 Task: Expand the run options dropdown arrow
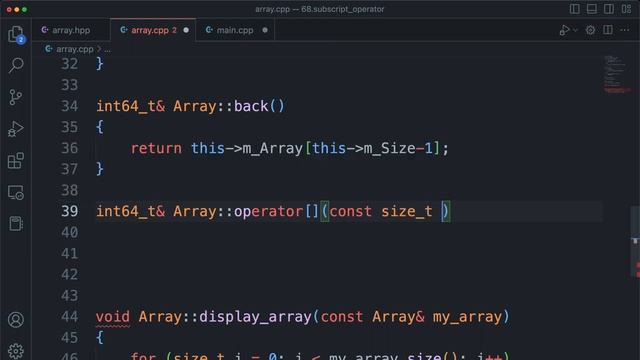(575, 30)
